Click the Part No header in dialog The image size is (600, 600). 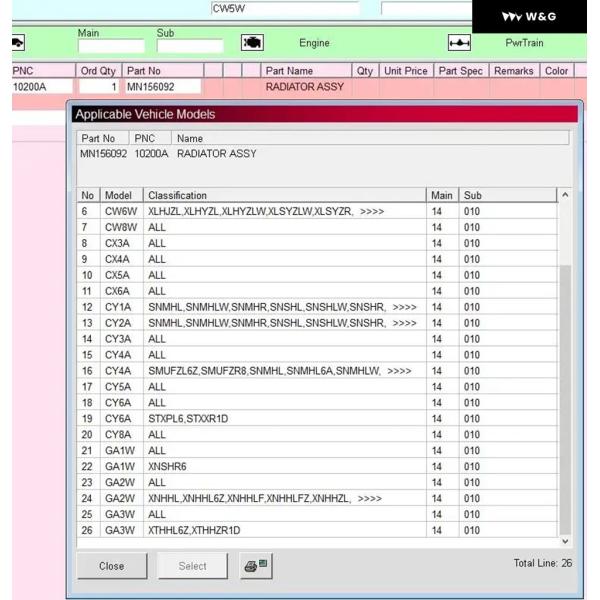[x=103, y=138]
